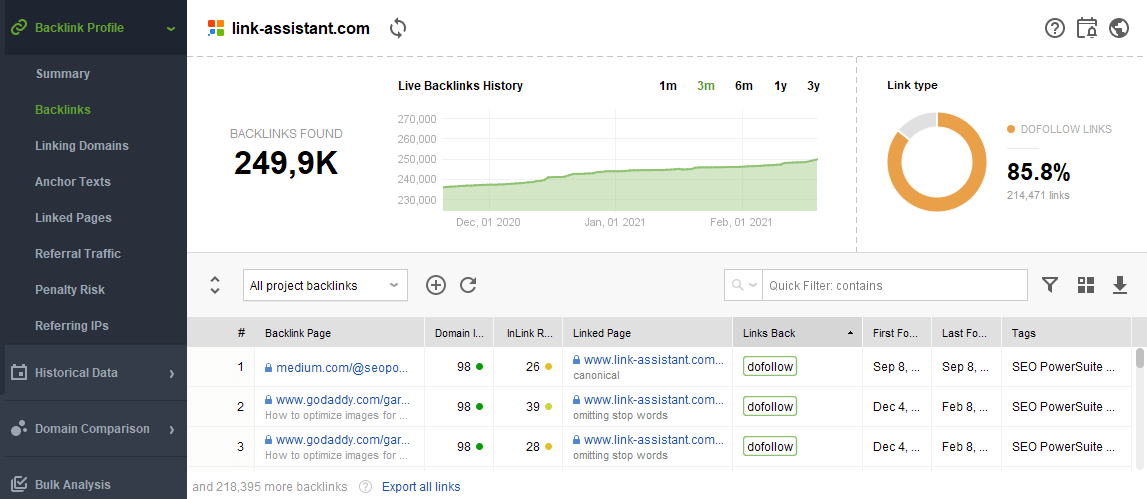Set history range to 1y
This screenshot has width=1147, height=499.
[781, 86]
